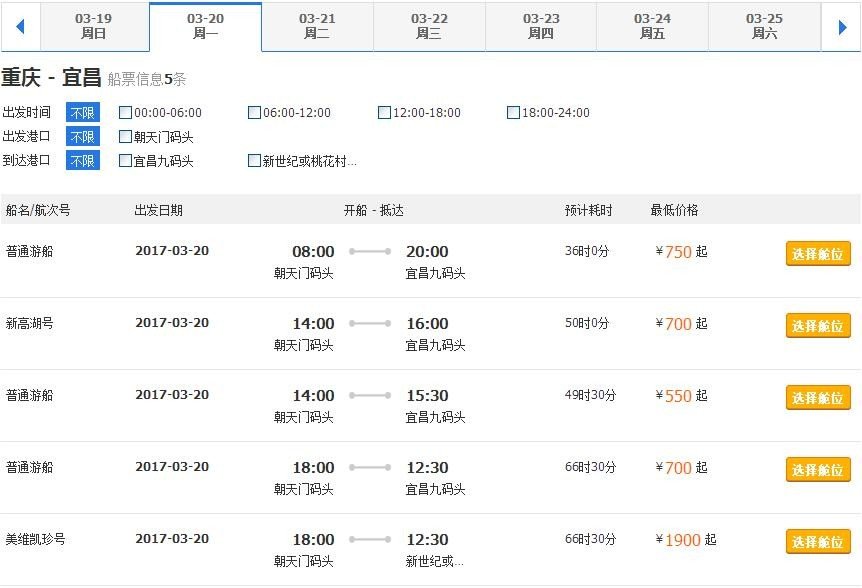Go to the 03-25 周六 date tab
This screenshot has height=588, width=862.
[x=764, y=27]
